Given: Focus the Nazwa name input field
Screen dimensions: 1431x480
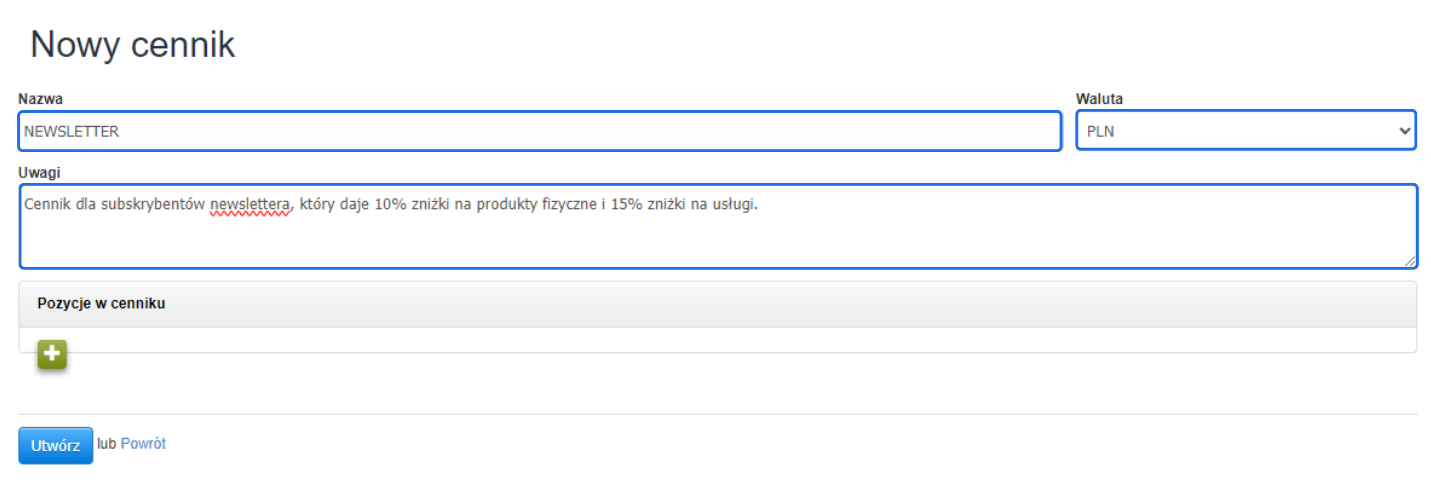Looking at the screenshot, I should pyautogui.click(x=540, y=131).
